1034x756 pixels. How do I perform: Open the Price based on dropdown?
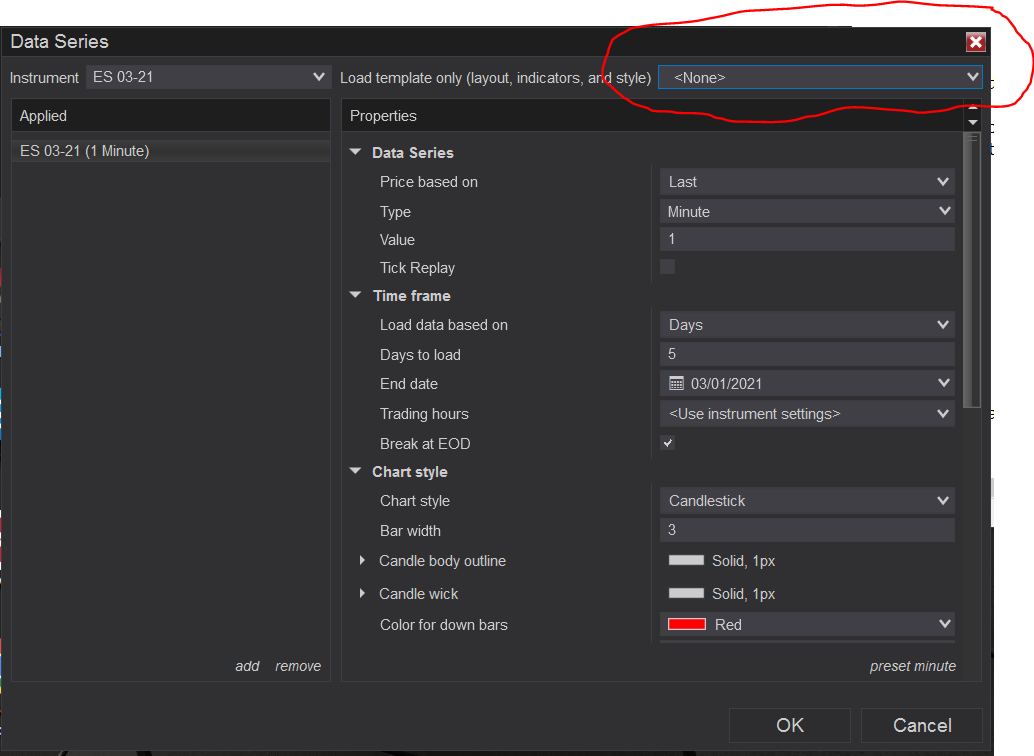click(x=807, y=181)
